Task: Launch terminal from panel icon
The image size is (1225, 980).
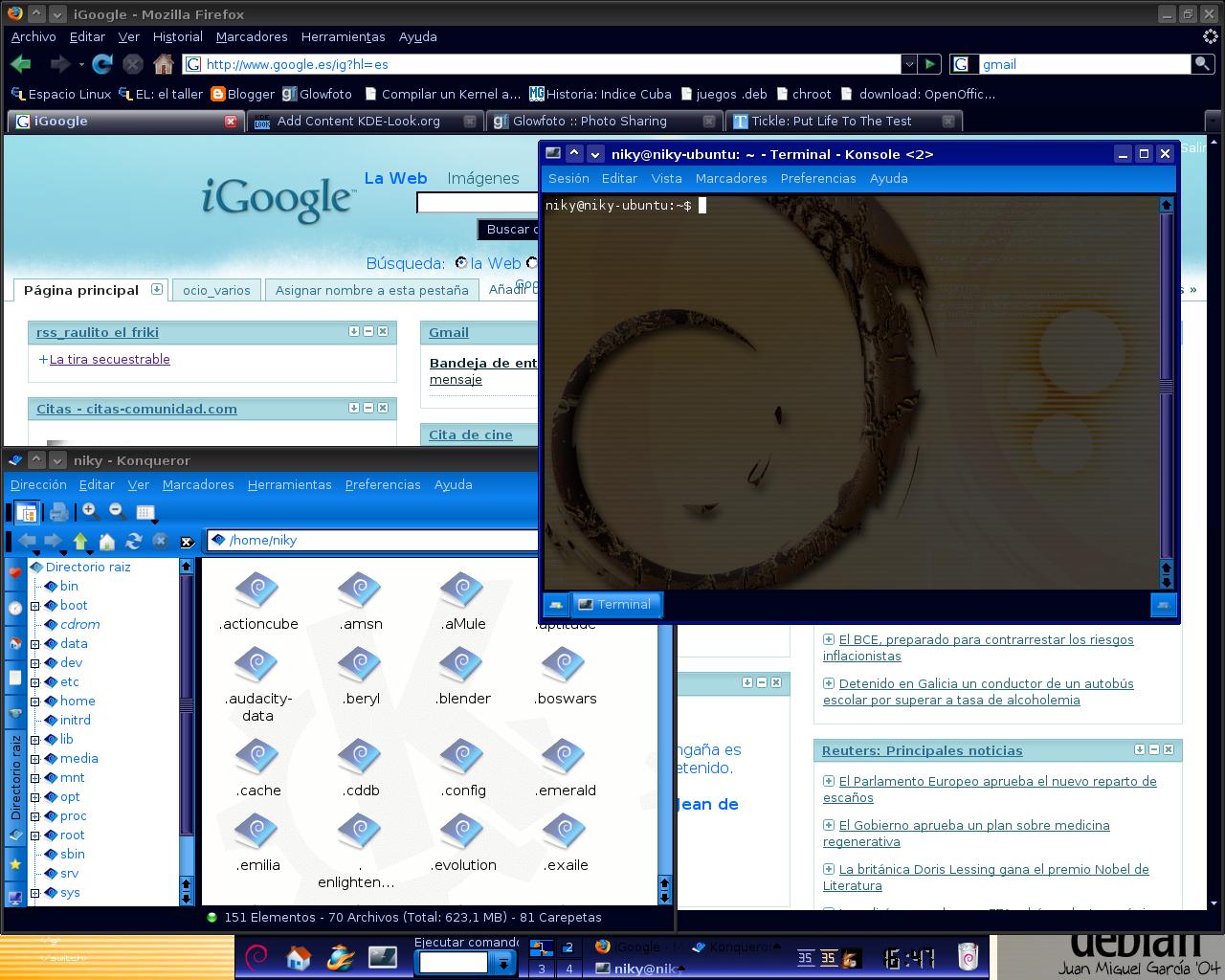Action: pos(383,956)
